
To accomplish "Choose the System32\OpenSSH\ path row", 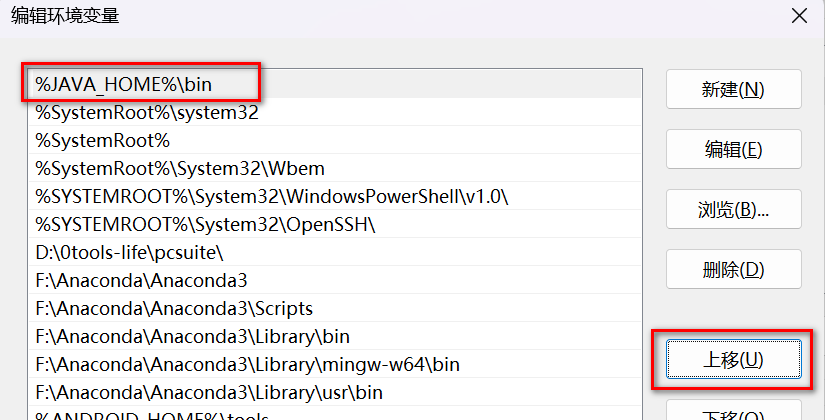I will (335, 224).
